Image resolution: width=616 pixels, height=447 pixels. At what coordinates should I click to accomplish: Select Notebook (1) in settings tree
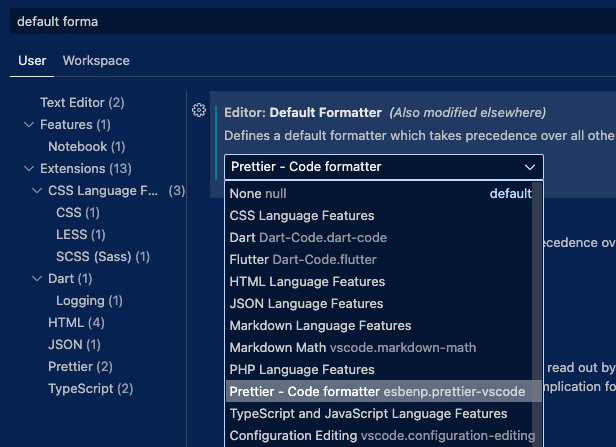coord(86,147)
